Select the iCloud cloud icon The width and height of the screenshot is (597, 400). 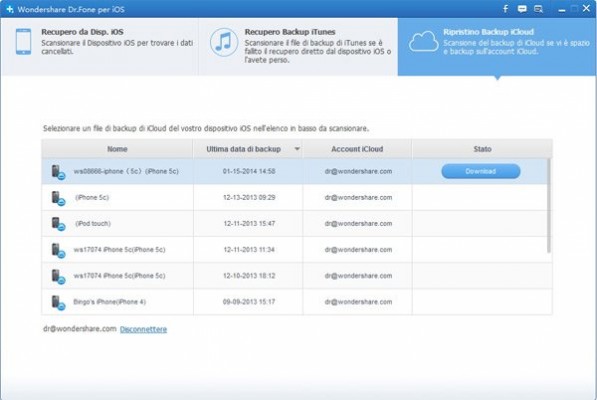point(423,41)
